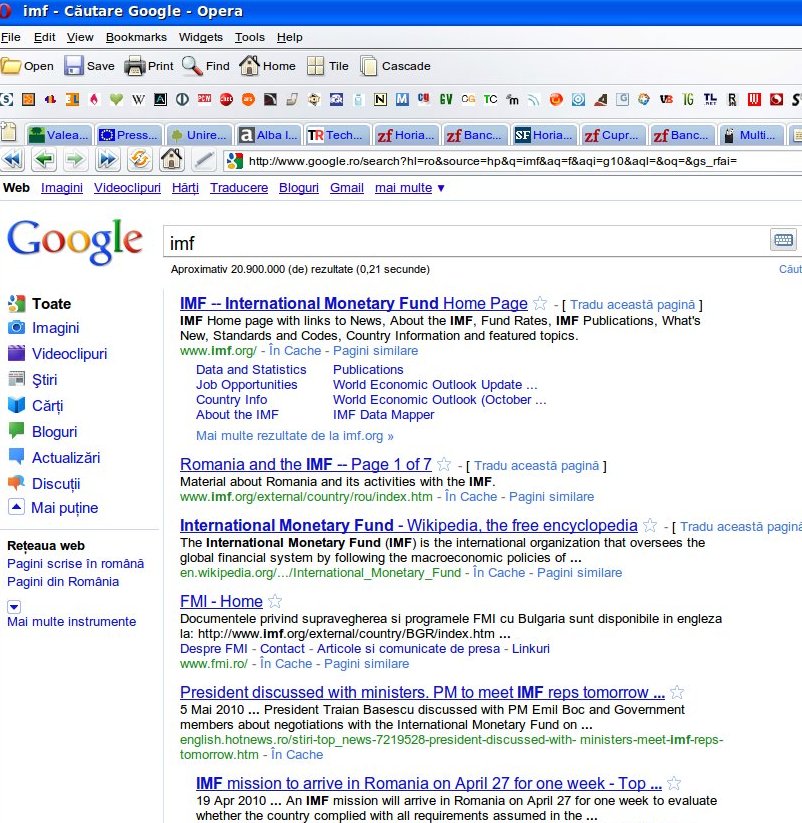The height and width of the screenshot is (823, 802).
Task: Star the FMI - Home result
Action: 275,601
